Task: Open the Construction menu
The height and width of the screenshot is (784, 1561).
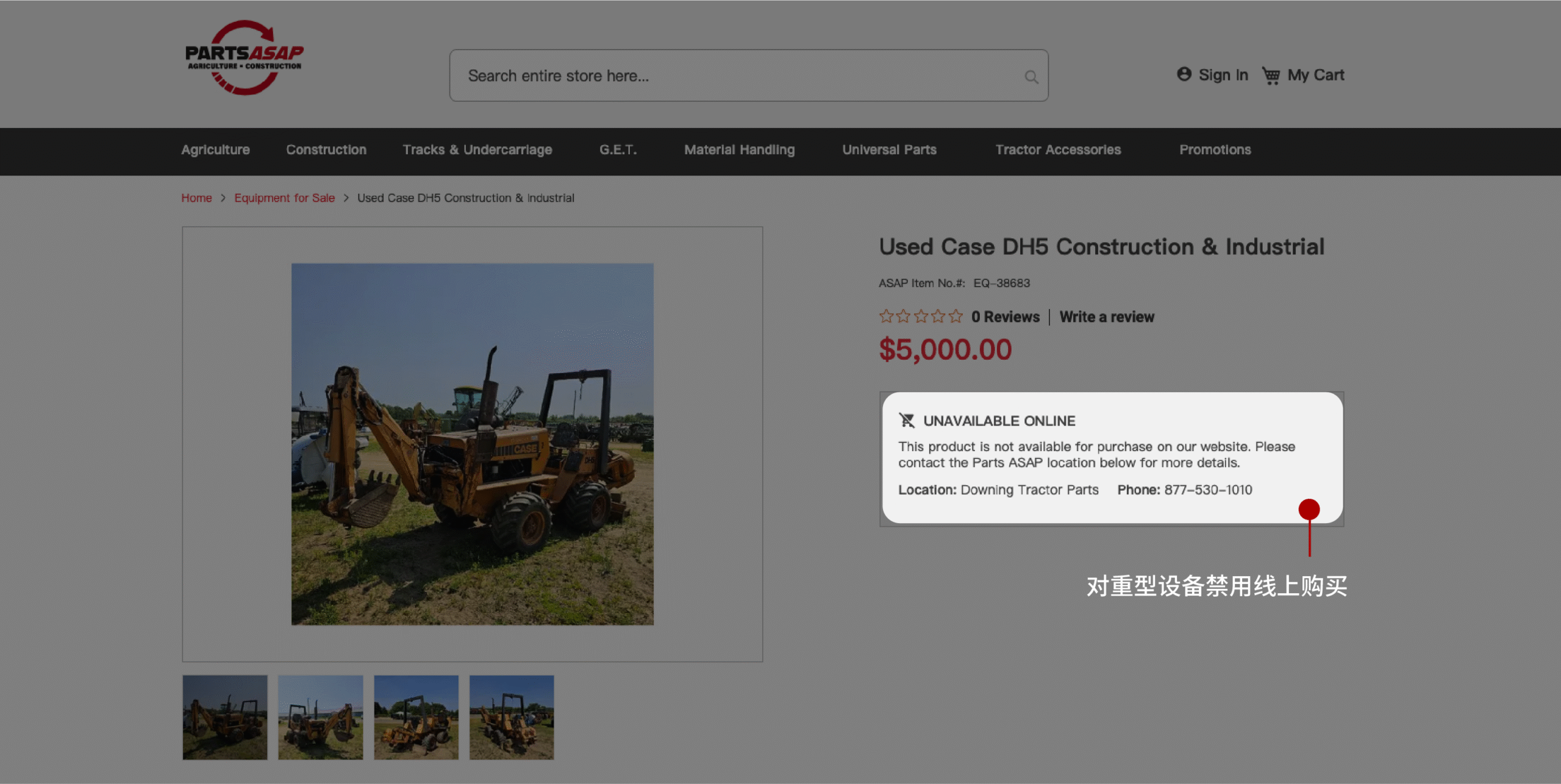Action: [x=326, y=150]
